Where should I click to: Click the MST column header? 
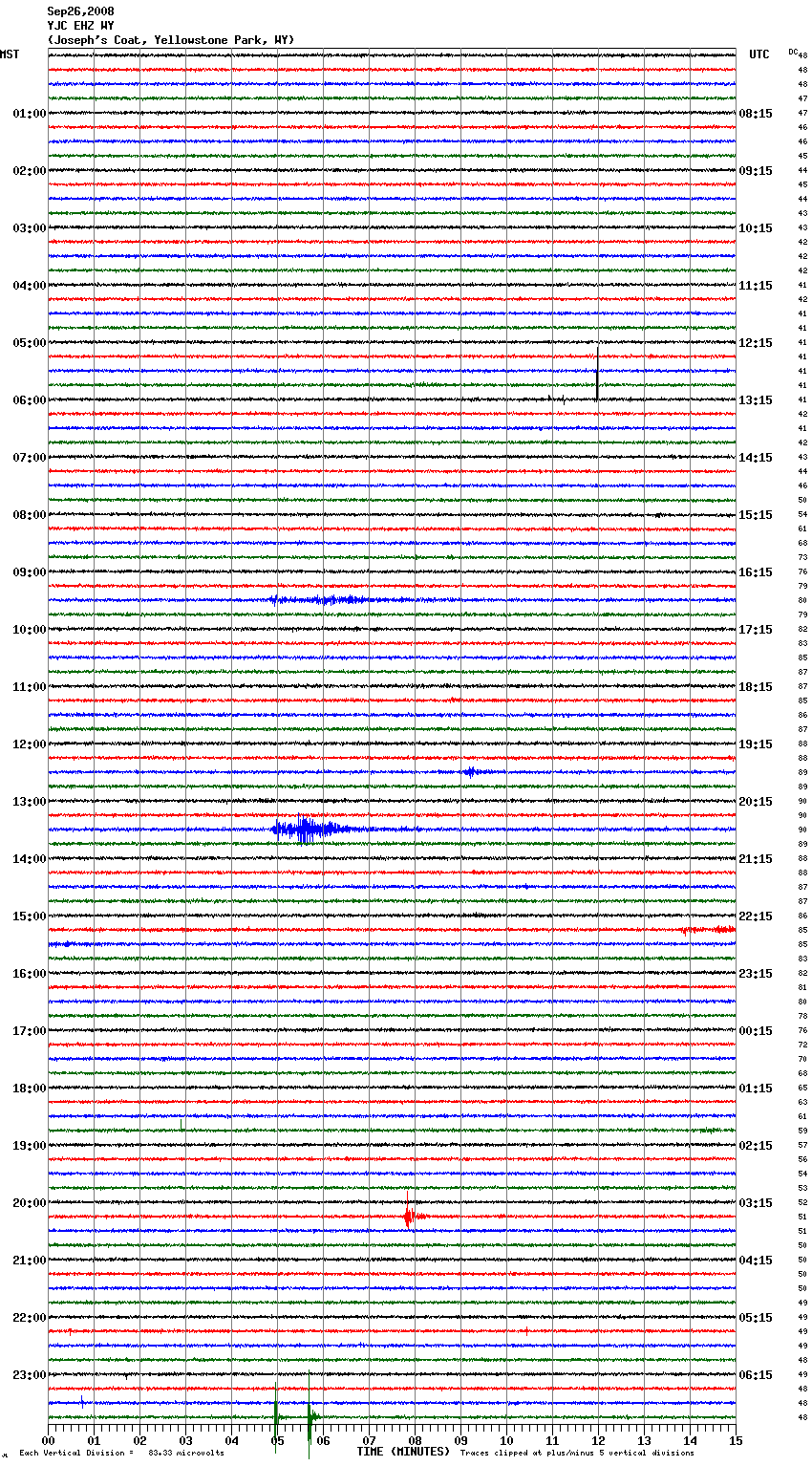coord(10,54)
